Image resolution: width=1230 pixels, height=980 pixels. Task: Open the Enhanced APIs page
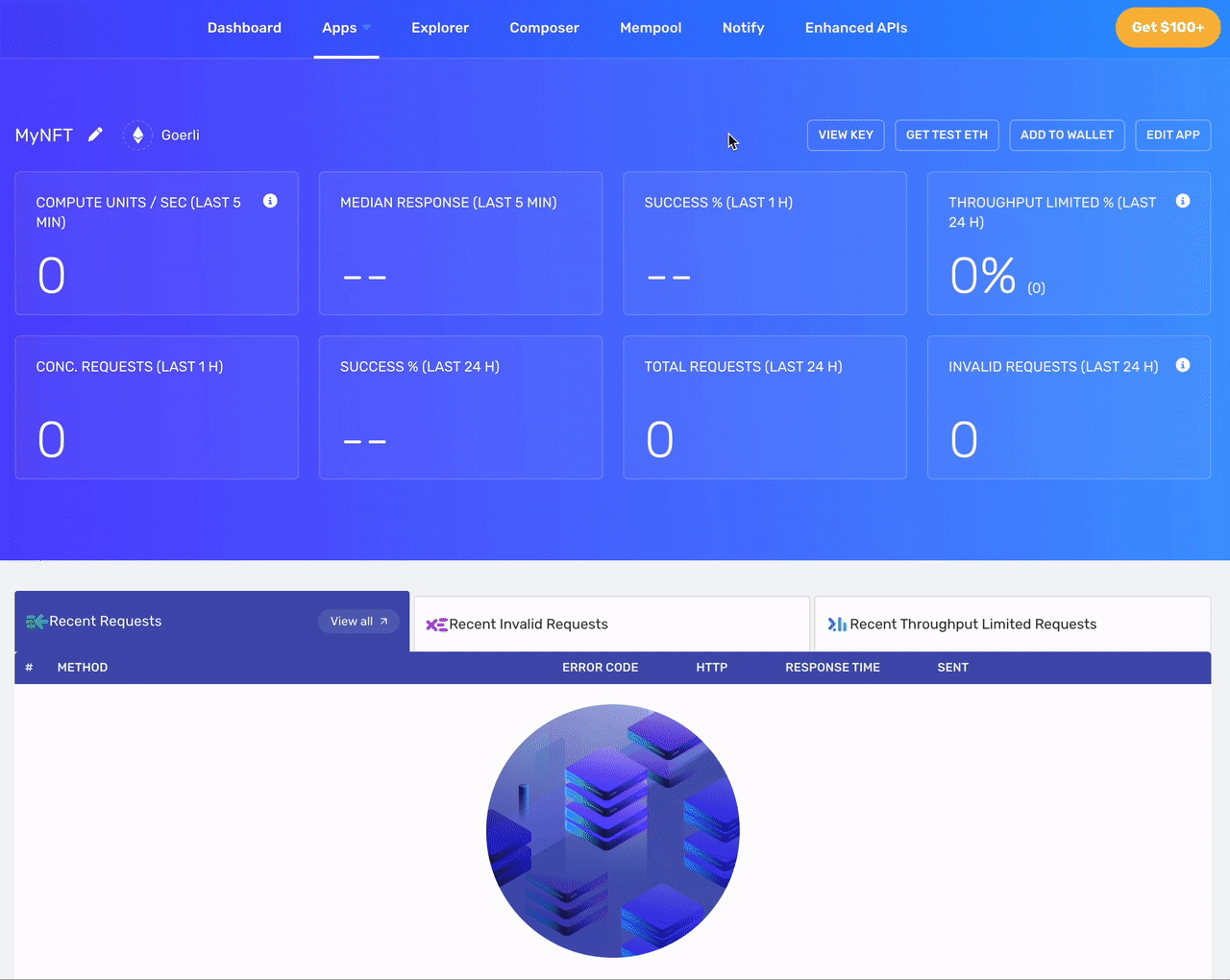855,28
